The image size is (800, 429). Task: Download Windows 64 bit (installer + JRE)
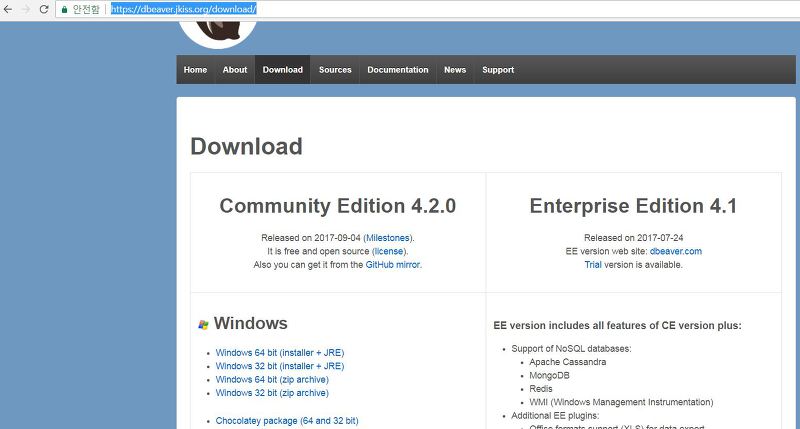280,352
